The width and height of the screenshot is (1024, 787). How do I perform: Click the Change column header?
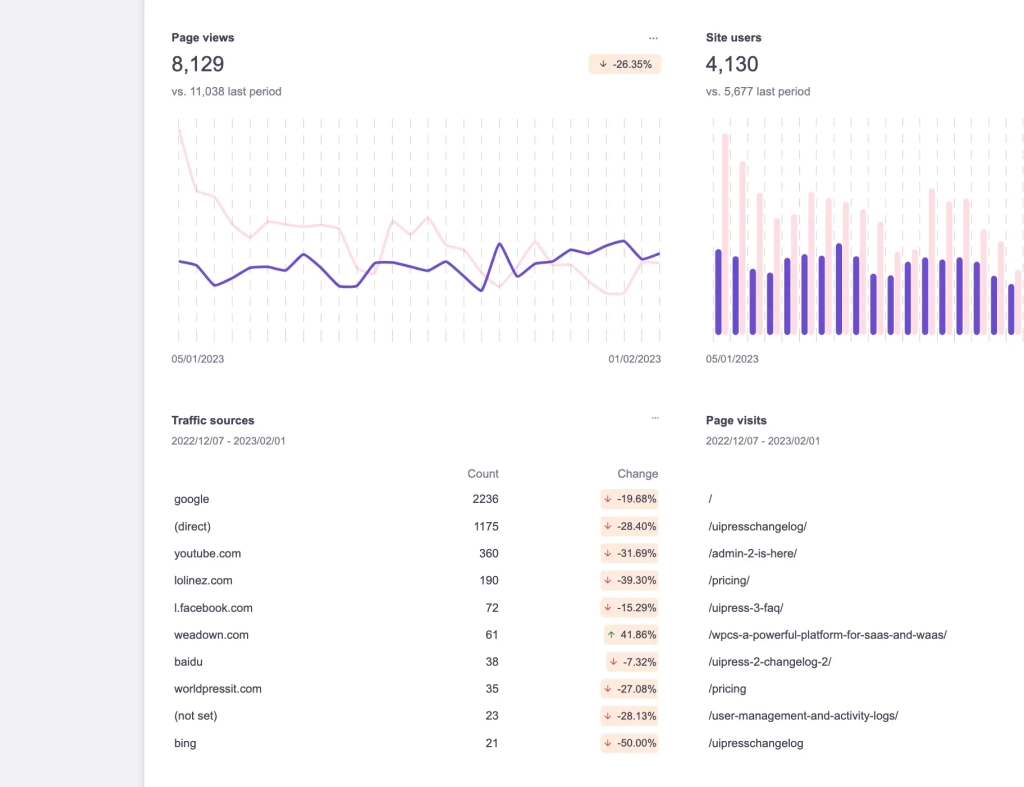[638, 474]
